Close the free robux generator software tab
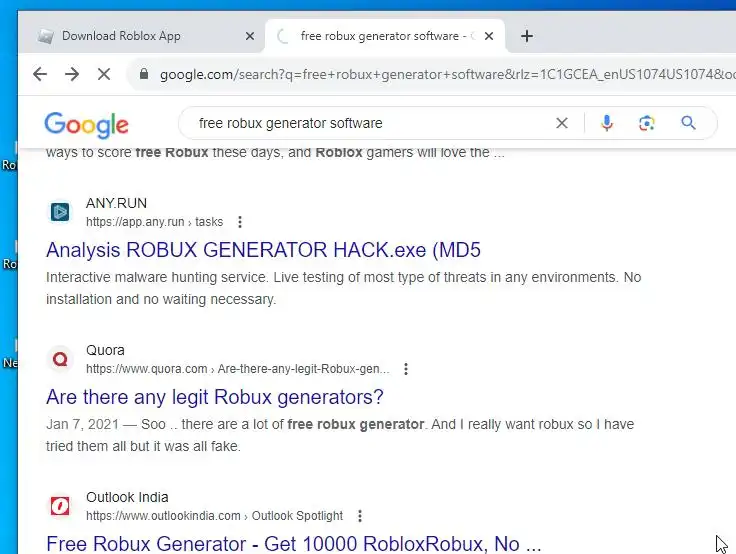 pos(489,36)
